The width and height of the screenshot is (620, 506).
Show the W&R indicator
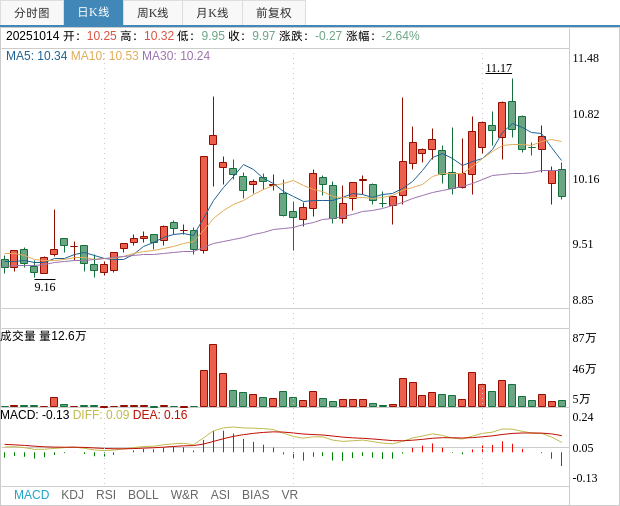[184, 495]
